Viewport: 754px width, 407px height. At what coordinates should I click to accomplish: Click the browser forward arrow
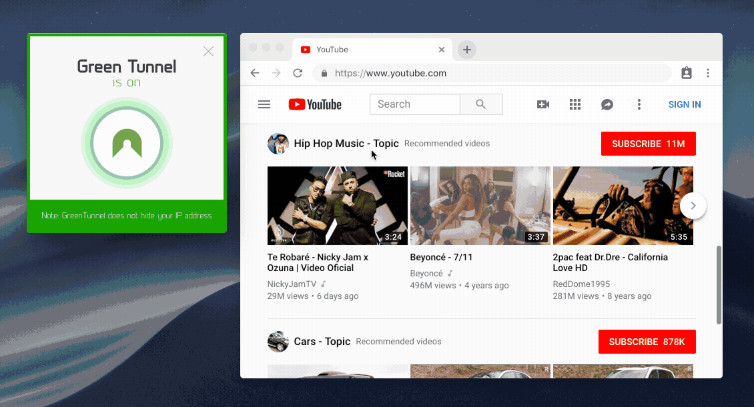[276, 73]
